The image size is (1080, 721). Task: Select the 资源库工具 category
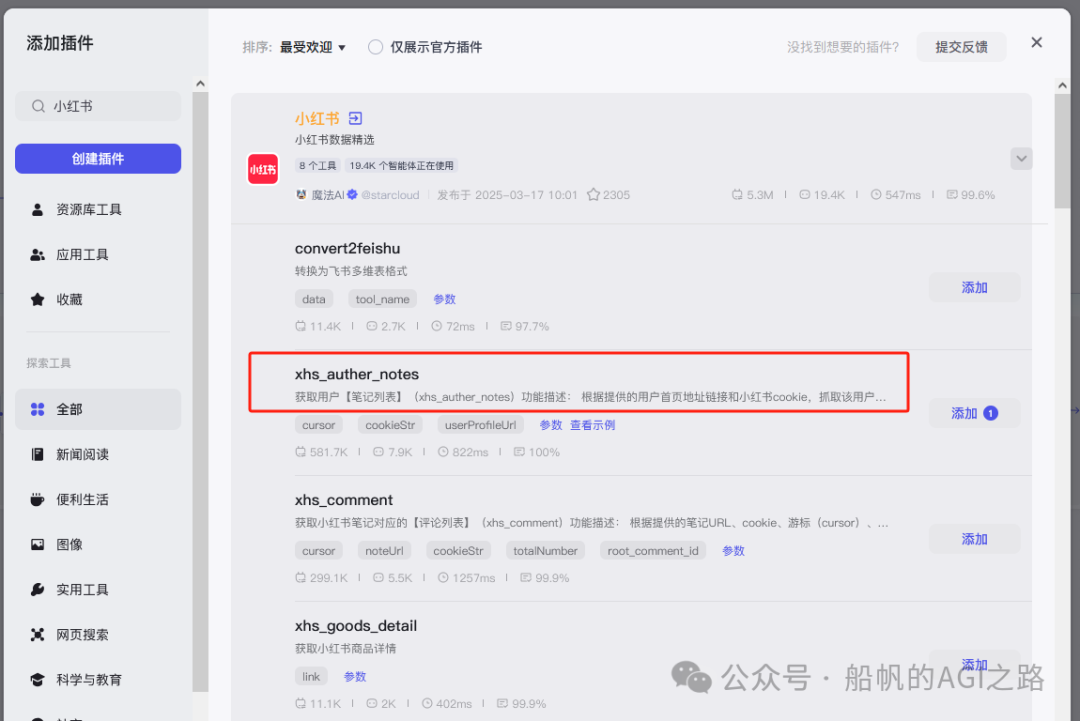[98, 209]
